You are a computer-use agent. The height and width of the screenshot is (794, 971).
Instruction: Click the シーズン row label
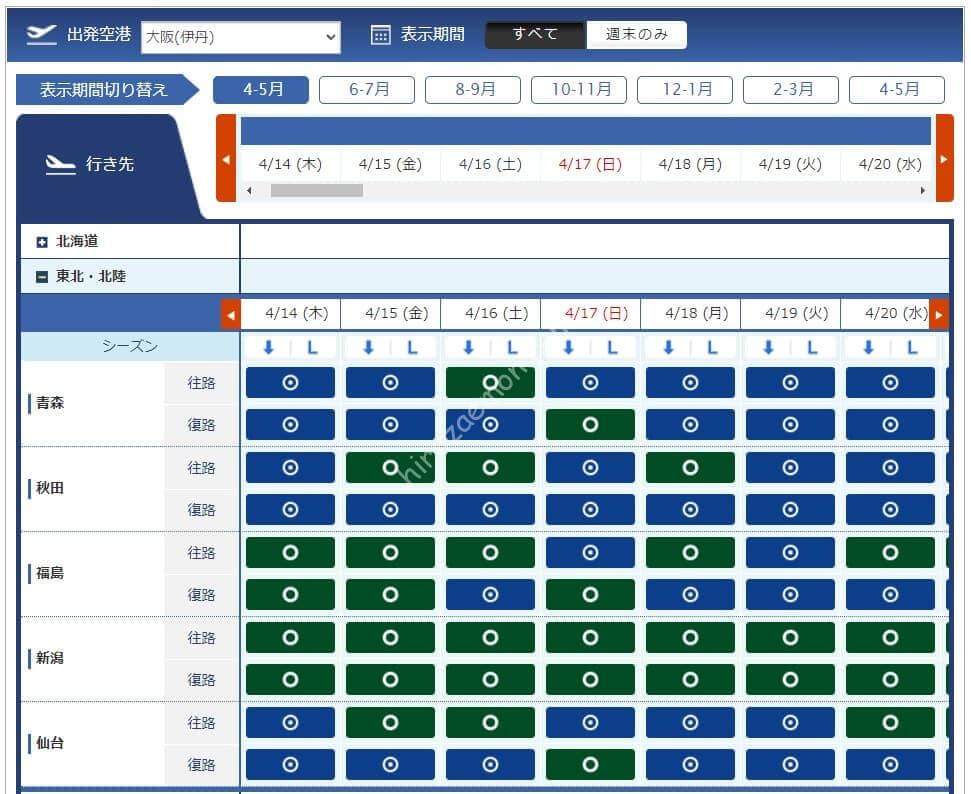point(130,346)
